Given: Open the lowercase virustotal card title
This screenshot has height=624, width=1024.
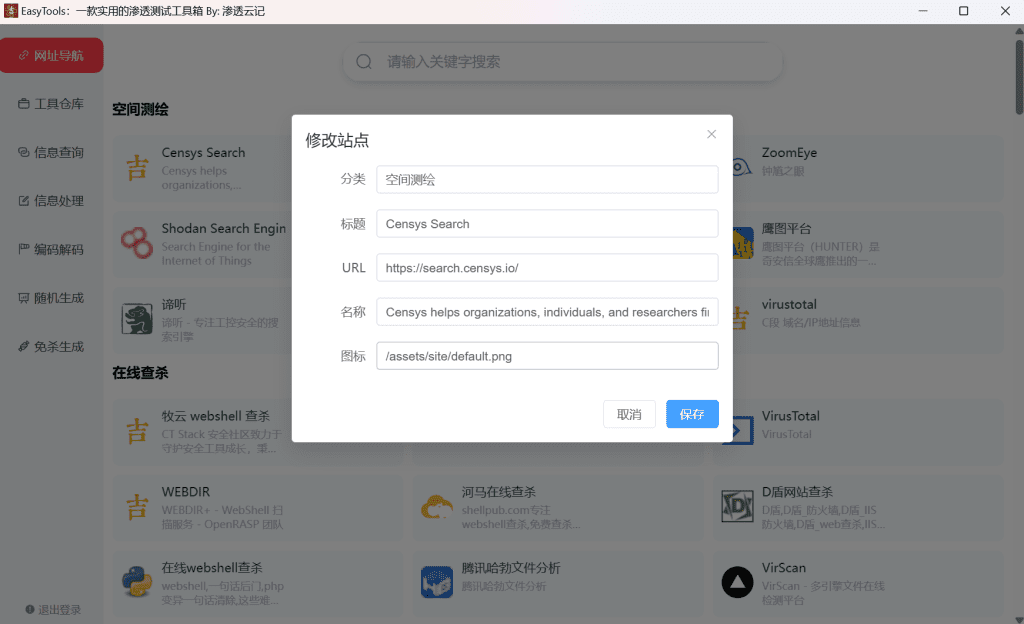Looking at the screenshot, I should (x=789, y=304).
